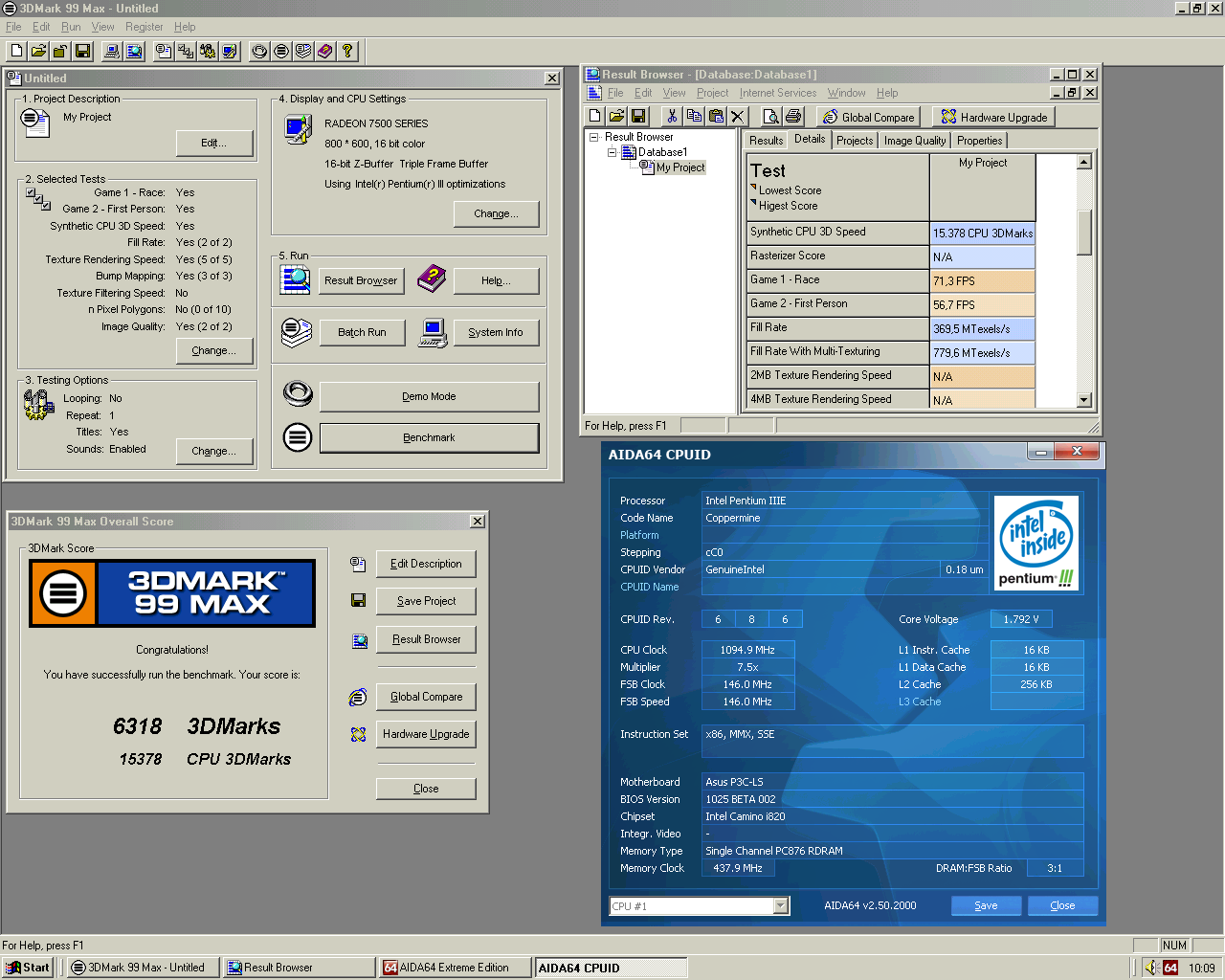Open the Run menu in the 3DMark menu bar
Image resolution: width=1225 pixels, height=980 pixels.
point(71,27)
